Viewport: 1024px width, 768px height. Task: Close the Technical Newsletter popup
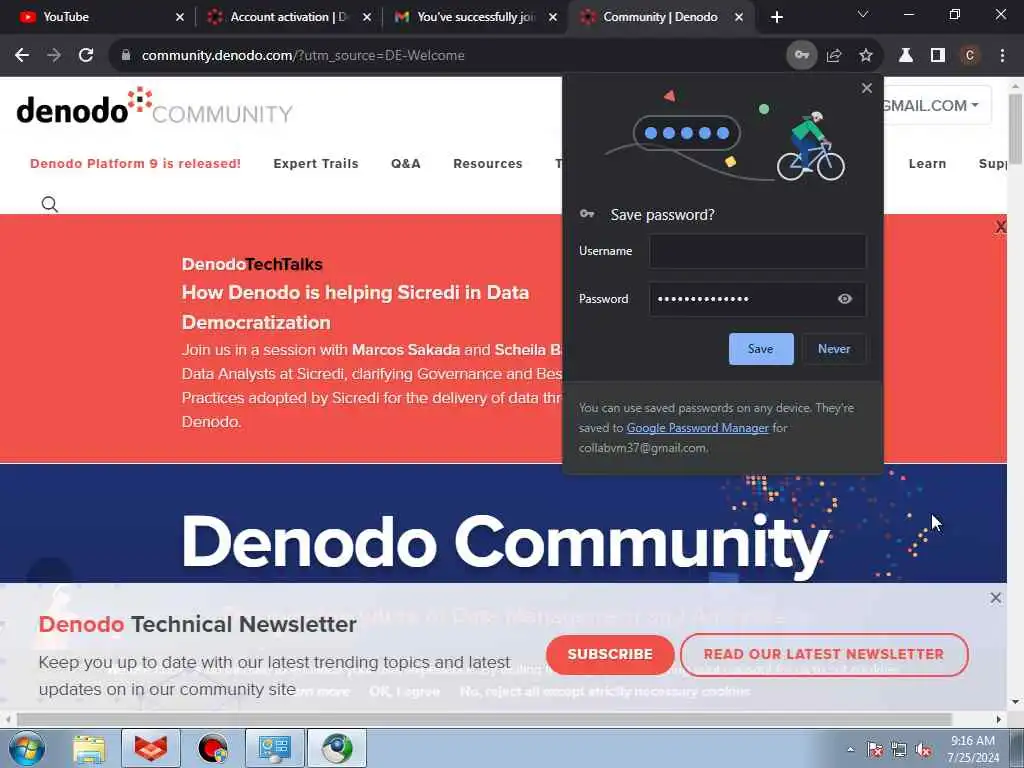coord(995,598)
